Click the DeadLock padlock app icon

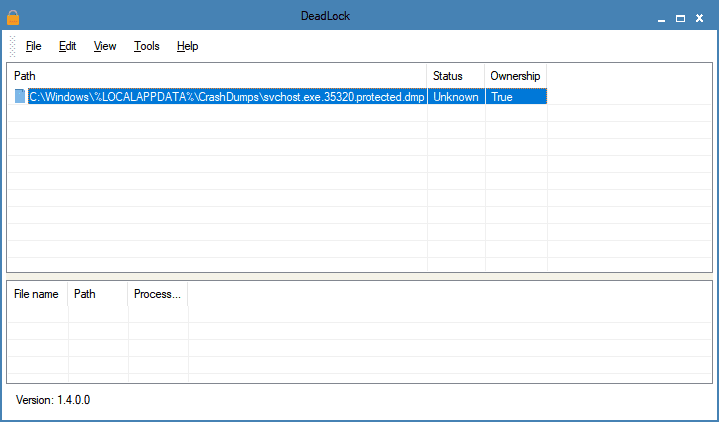click(13, 18)
